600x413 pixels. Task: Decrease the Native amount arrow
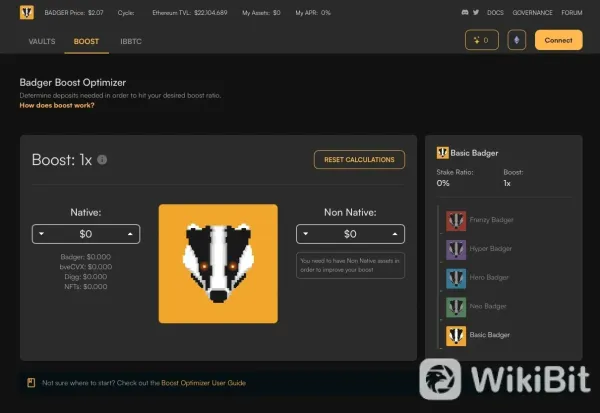(41, 234)
